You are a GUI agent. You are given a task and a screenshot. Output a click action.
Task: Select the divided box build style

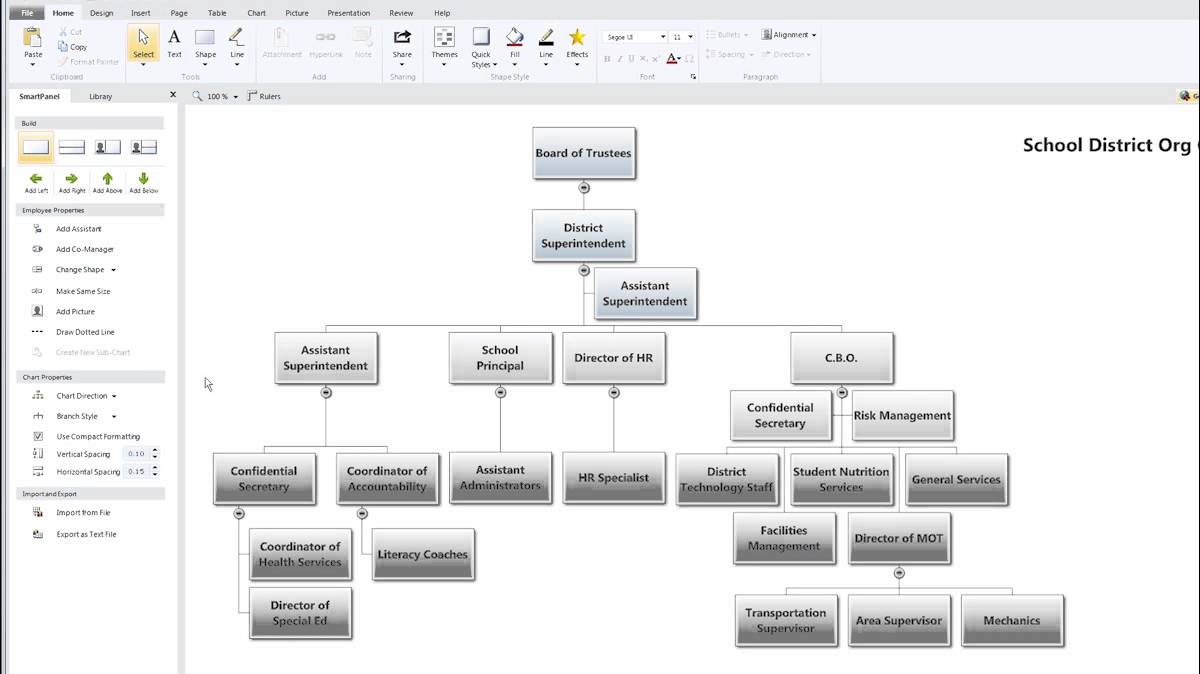tap(72, 147)
